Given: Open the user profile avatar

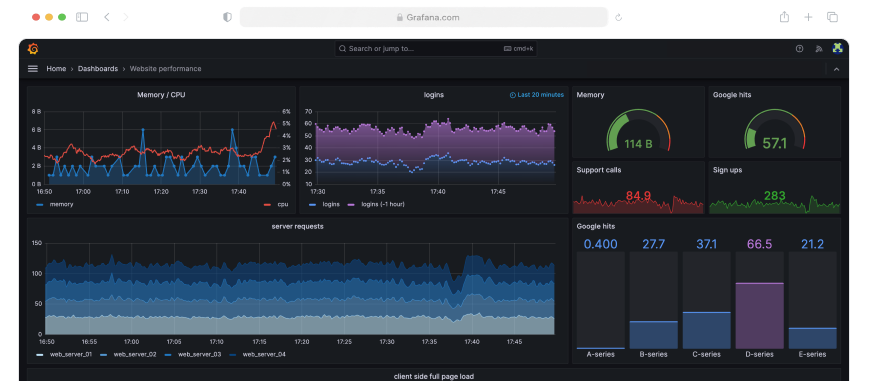Looking at the screenshot, I should tap(837, 48).
